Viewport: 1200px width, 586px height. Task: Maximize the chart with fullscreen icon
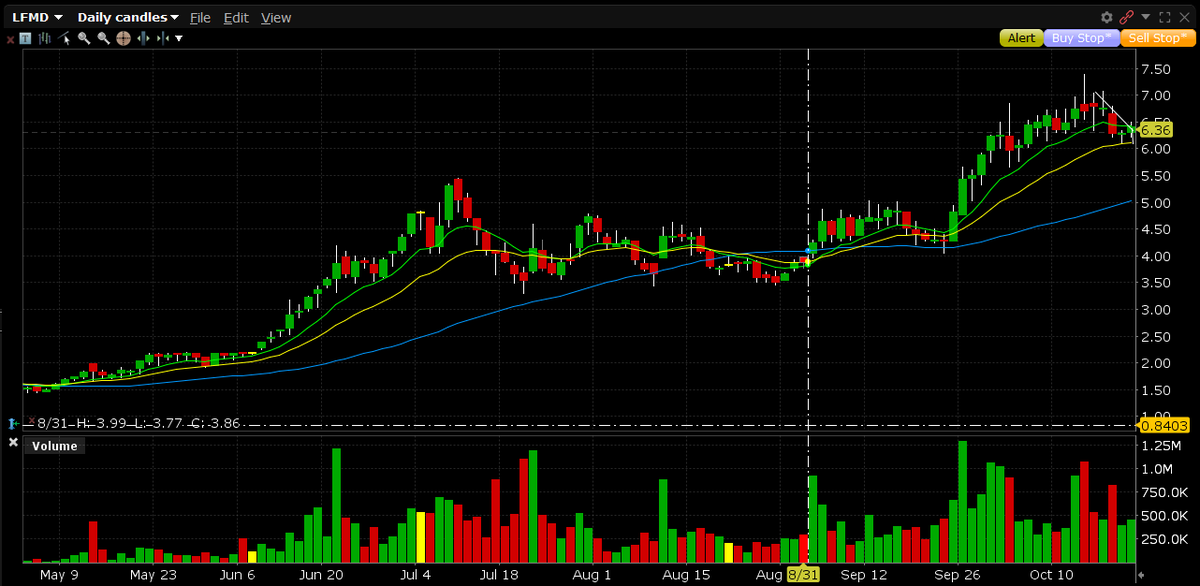coord(1165,17)
